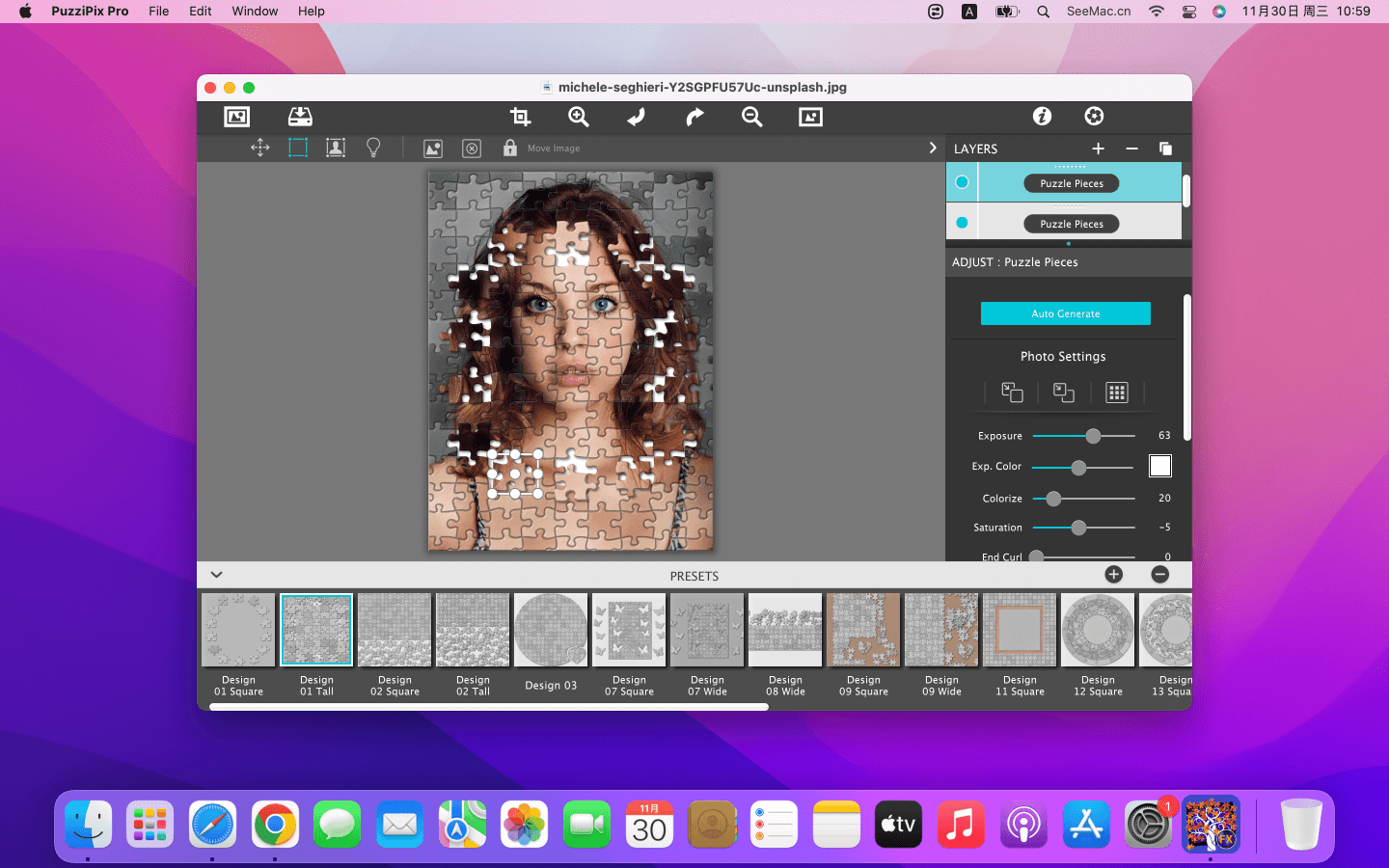Click the redo arrow icon
The height and width of the screenshot is (868, 1389).
pyautogui.click(x=694, y=117)
